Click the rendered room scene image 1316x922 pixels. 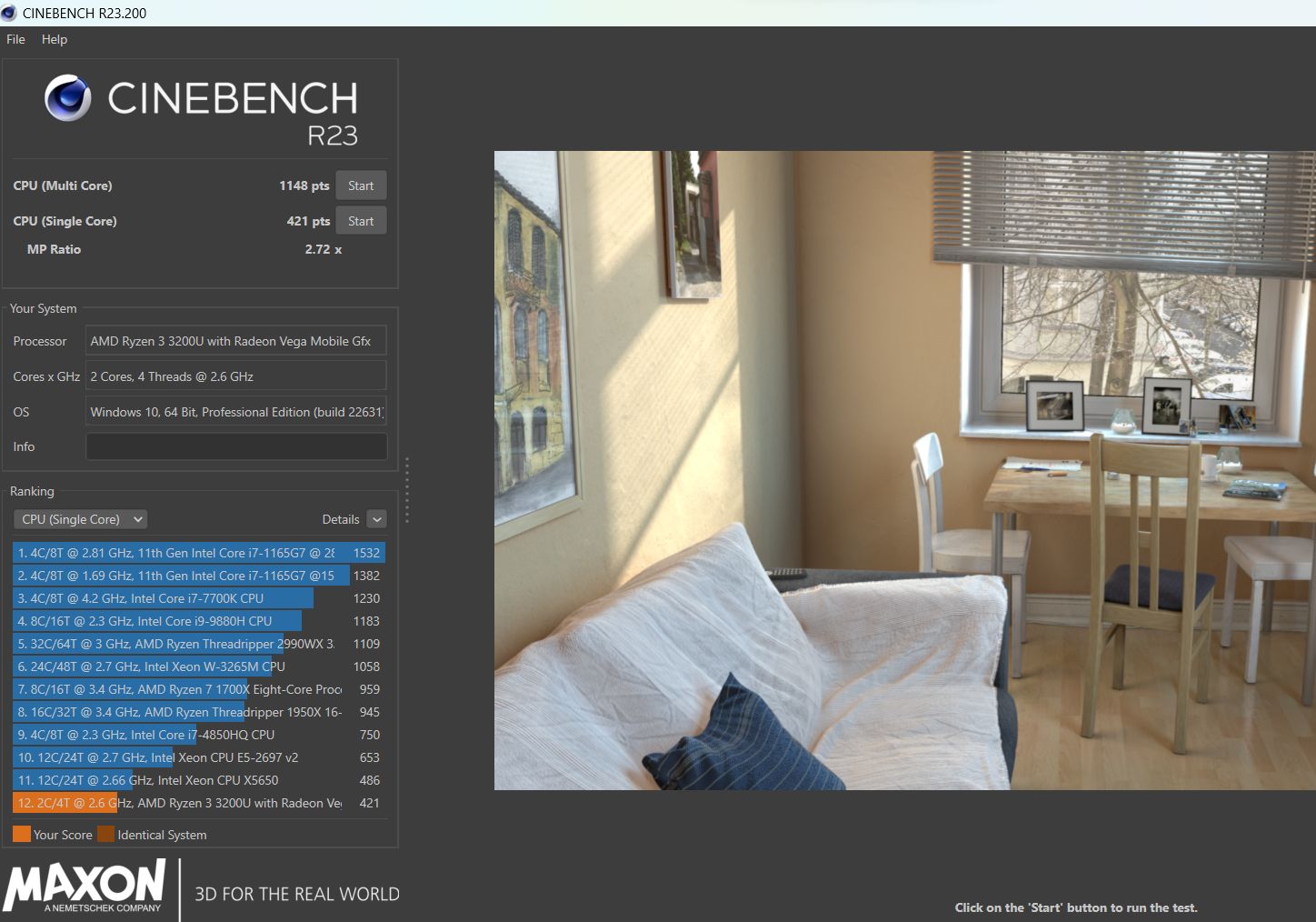click(x=904, y=470)
